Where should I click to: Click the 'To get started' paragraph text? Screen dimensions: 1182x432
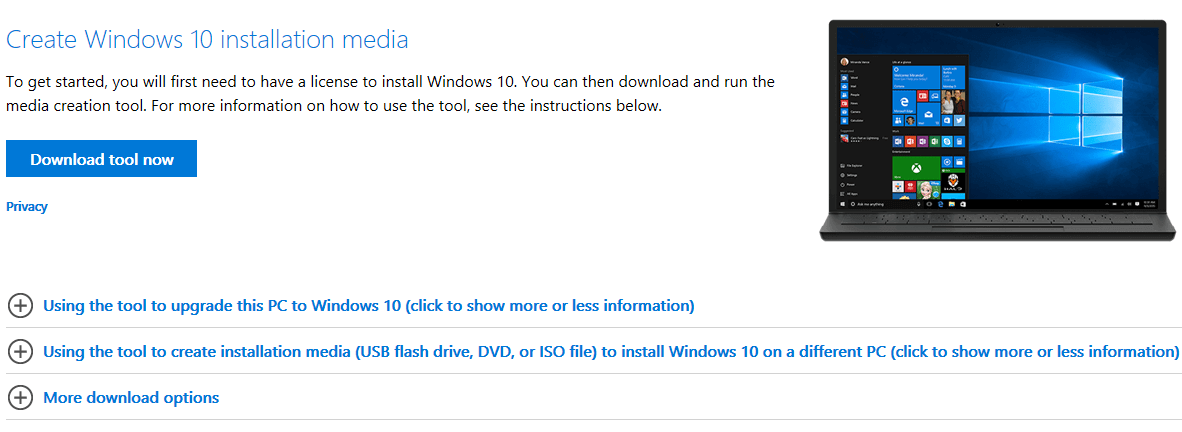(x=390, y=93)
